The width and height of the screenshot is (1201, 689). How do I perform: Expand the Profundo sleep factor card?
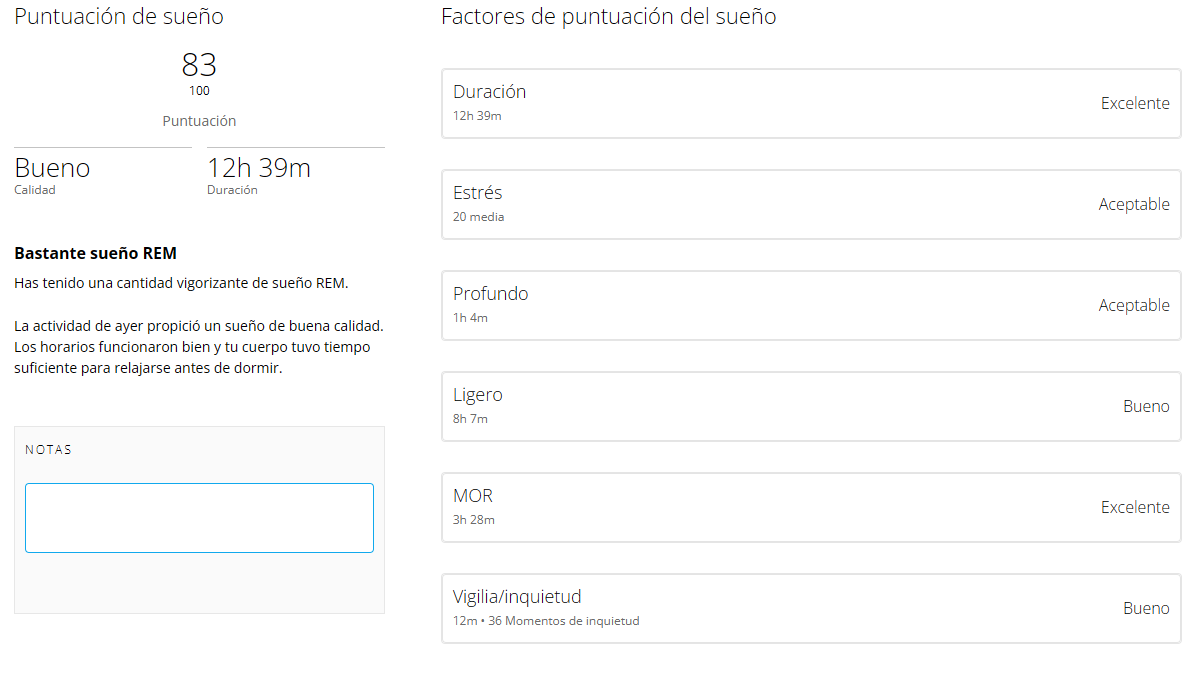pyautogui.click(x=810, y=305)
